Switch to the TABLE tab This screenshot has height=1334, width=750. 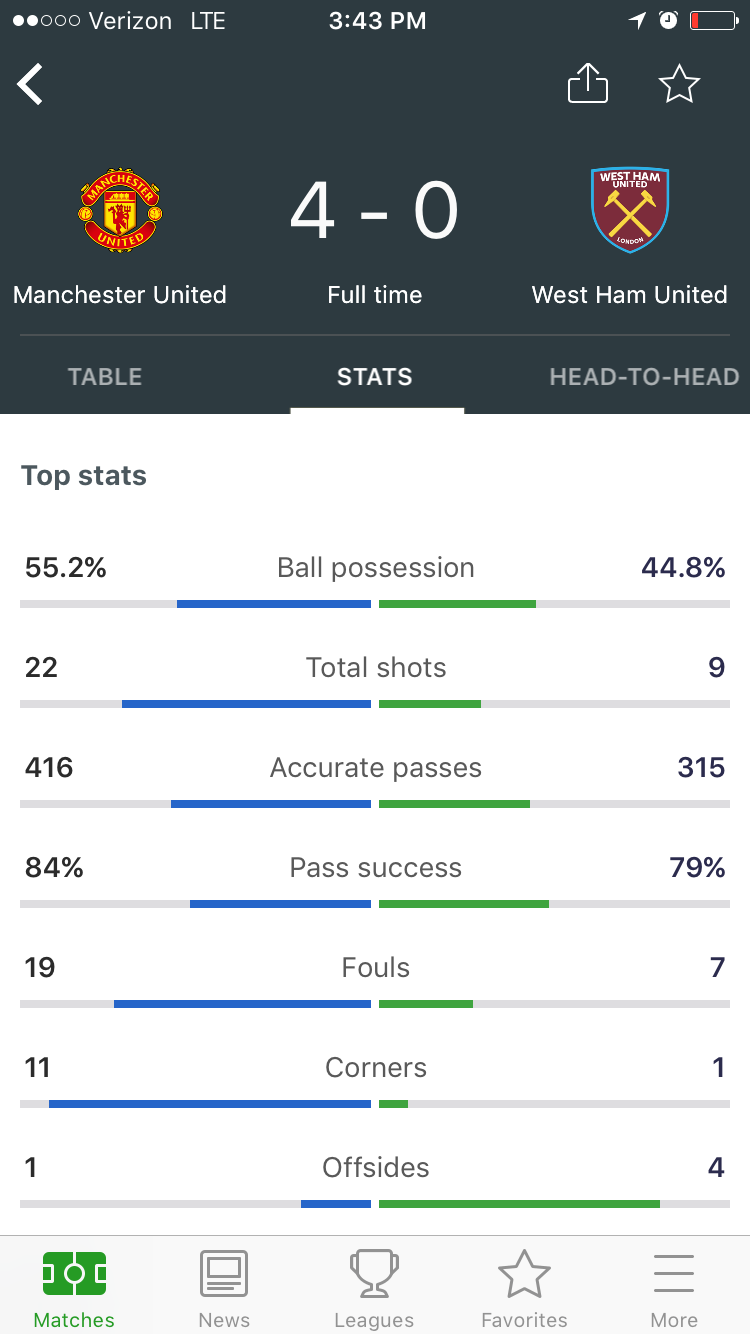tap(105, 377)
